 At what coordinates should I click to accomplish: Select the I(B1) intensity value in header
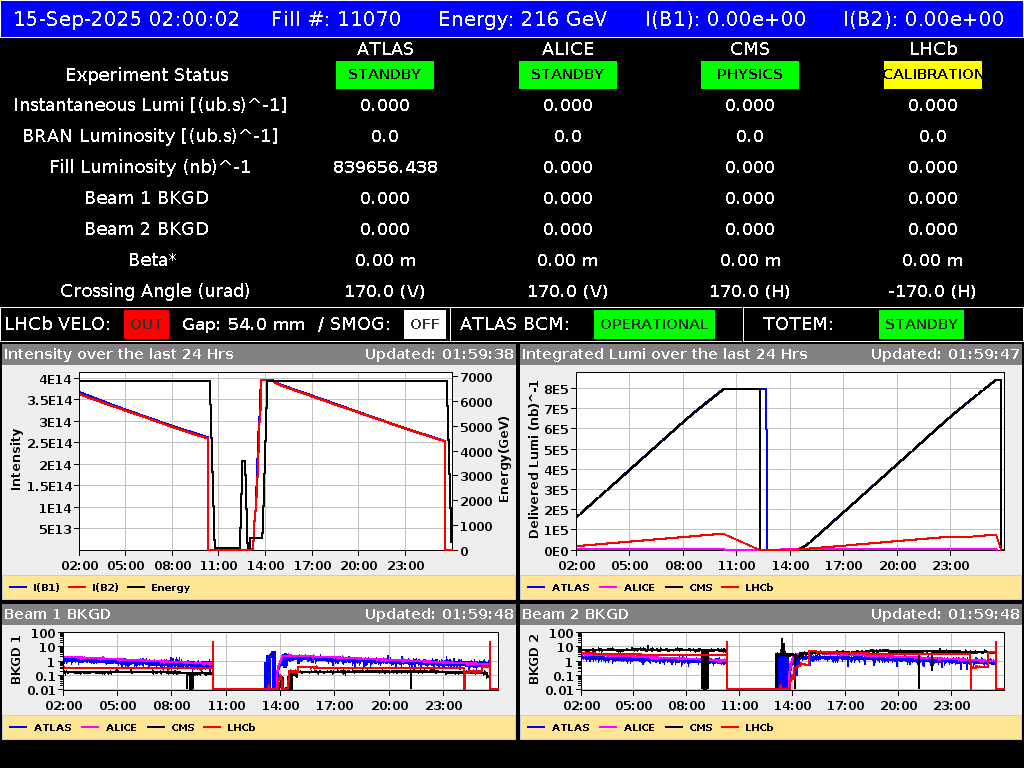pyautogui.click(x=726, y=18)
